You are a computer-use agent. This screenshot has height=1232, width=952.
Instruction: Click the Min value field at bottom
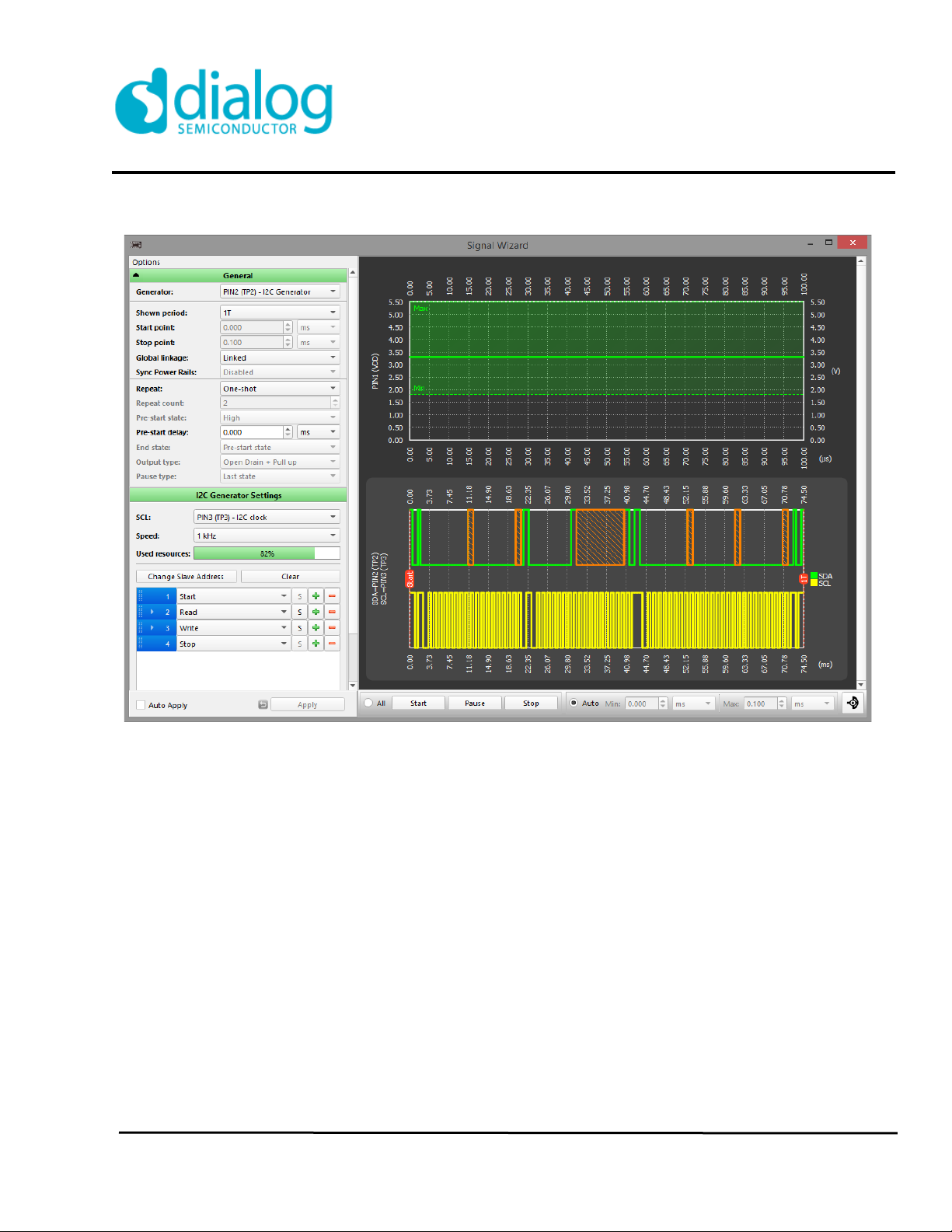pos(642,703)
